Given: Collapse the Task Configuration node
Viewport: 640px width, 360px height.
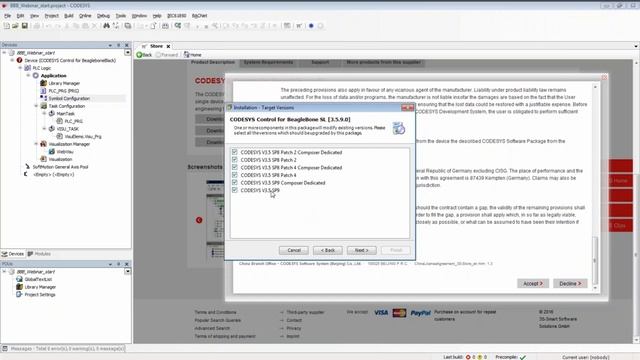Looking at the screenshot, I should [x=36, y=106].
